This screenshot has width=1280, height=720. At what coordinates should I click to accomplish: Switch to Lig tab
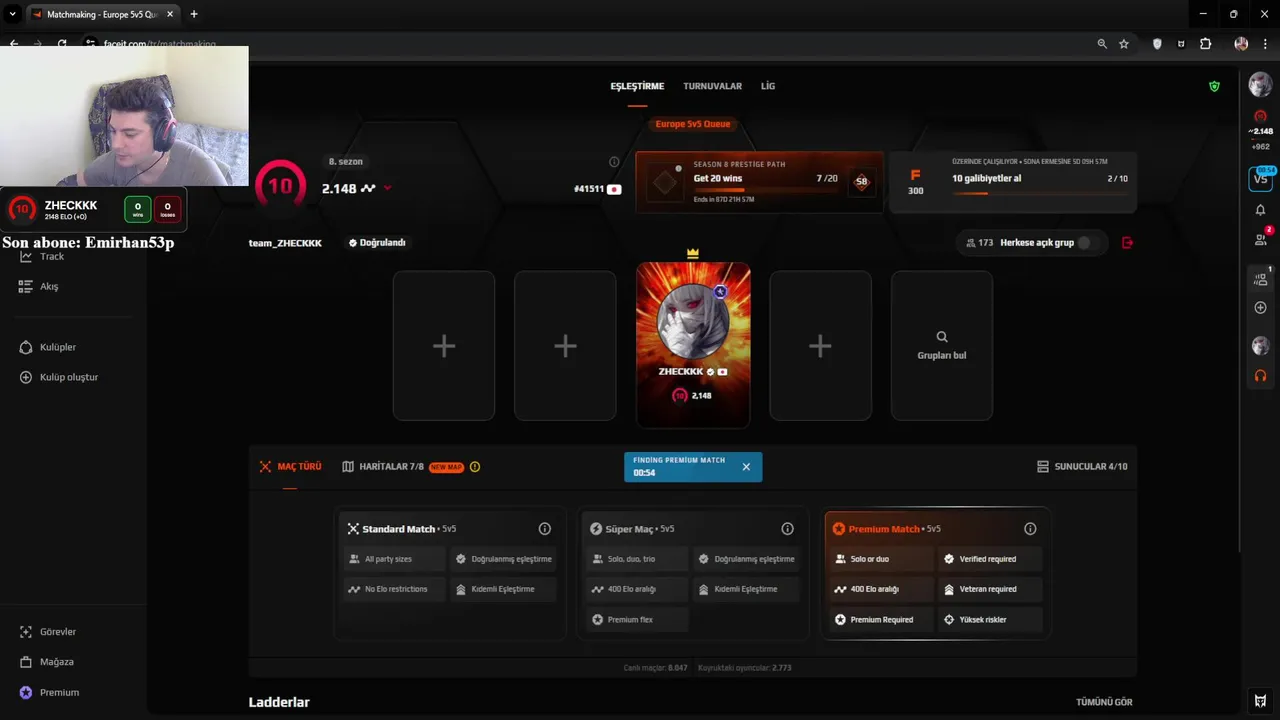pos(768,86)
